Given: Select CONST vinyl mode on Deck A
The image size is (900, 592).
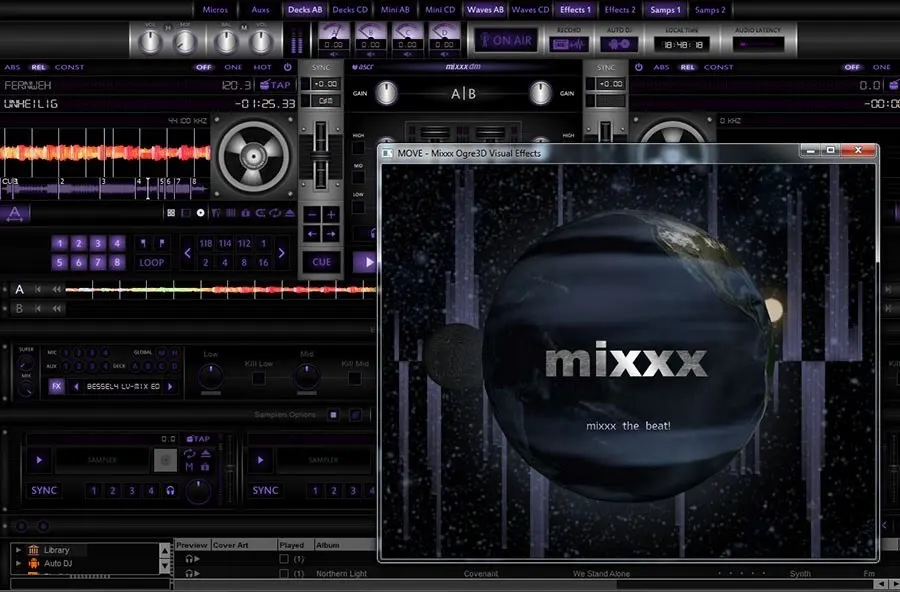Looking at the screenshot, I should point(69,67).
